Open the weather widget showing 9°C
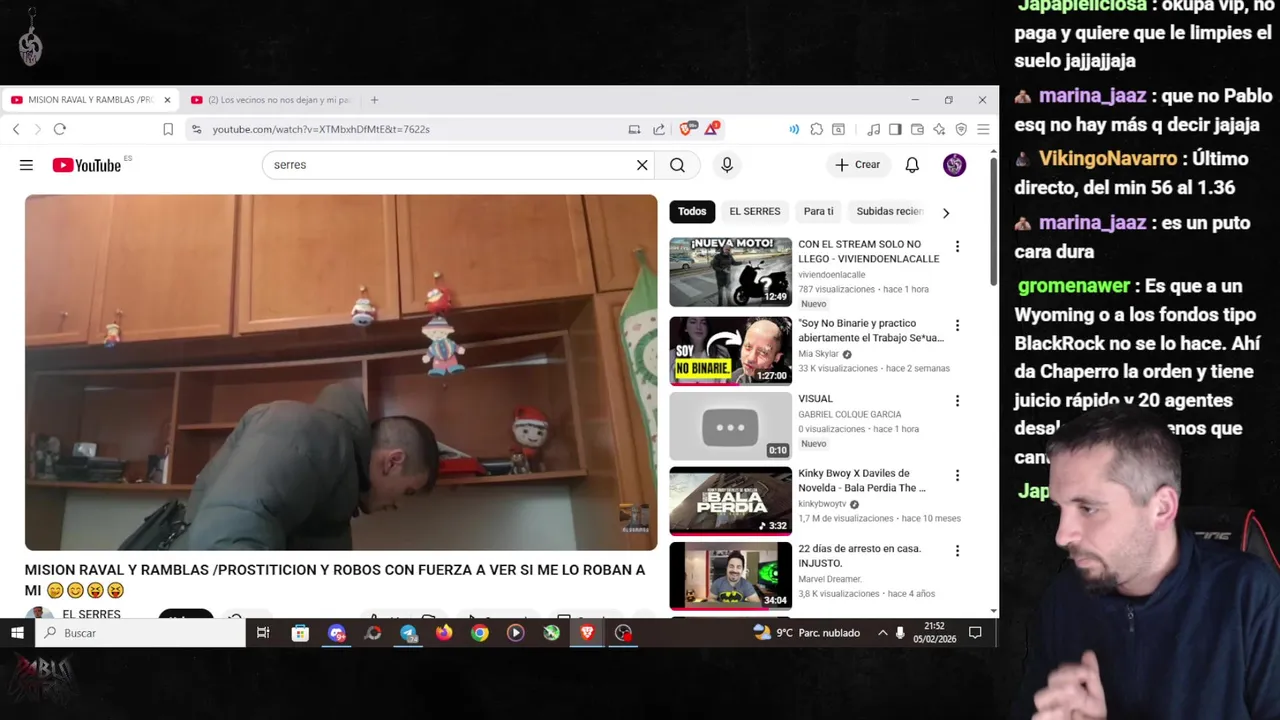 pyautogui.click(x=806, y=633)
